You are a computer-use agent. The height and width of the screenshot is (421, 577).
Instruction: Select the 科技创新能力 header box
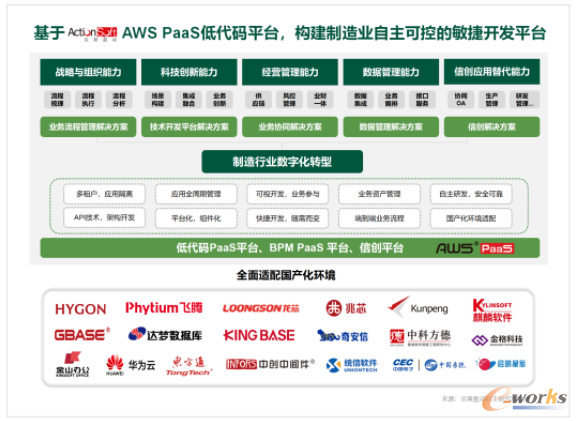coord(189,72)
